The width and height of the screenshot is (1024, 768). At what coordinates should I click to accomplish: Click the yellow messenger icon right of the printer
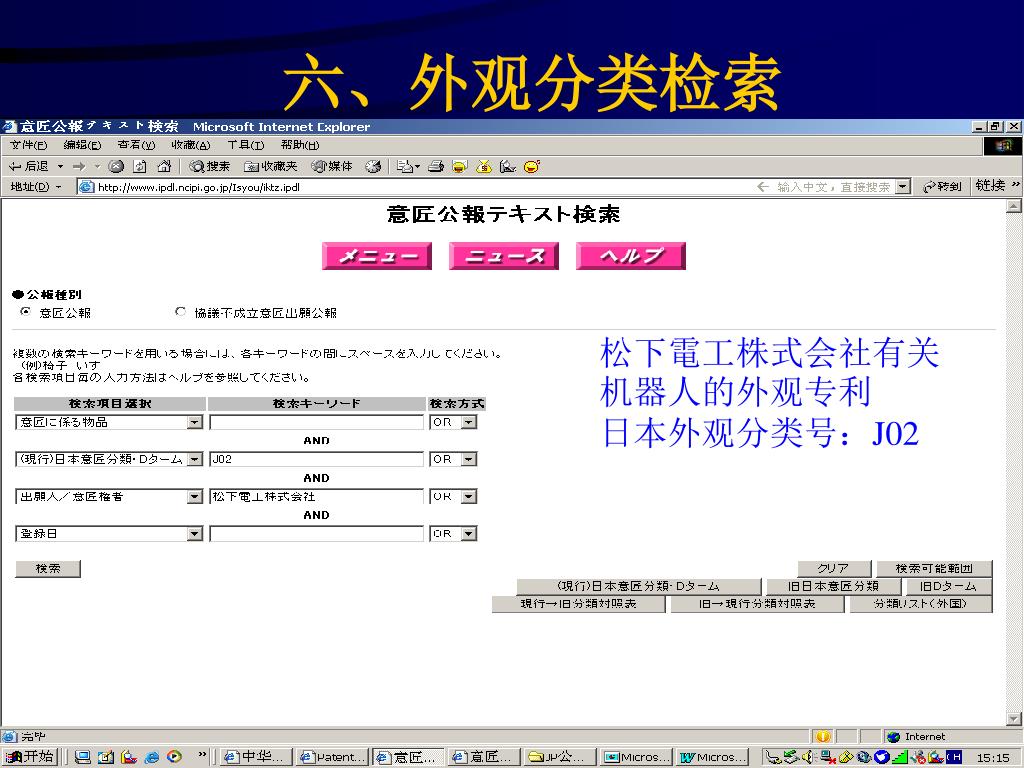click(x=460, y=167)
